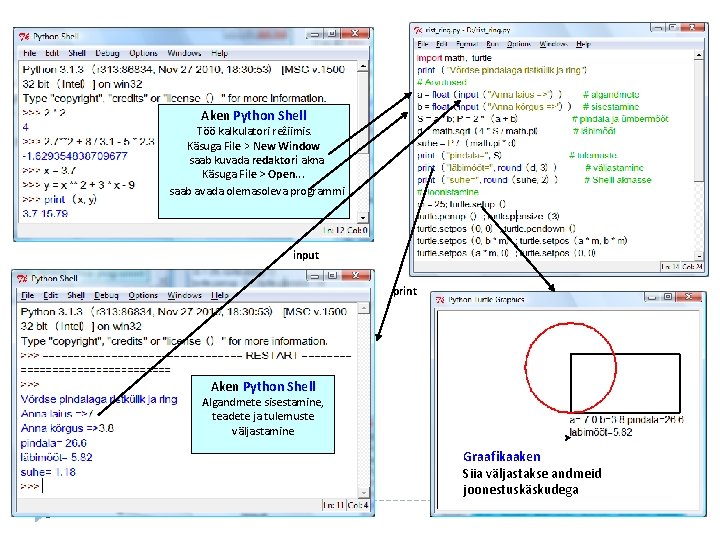Click scroll-down arrow in top Python Shell
Screen dimensions: 720x540
point(363,217)
